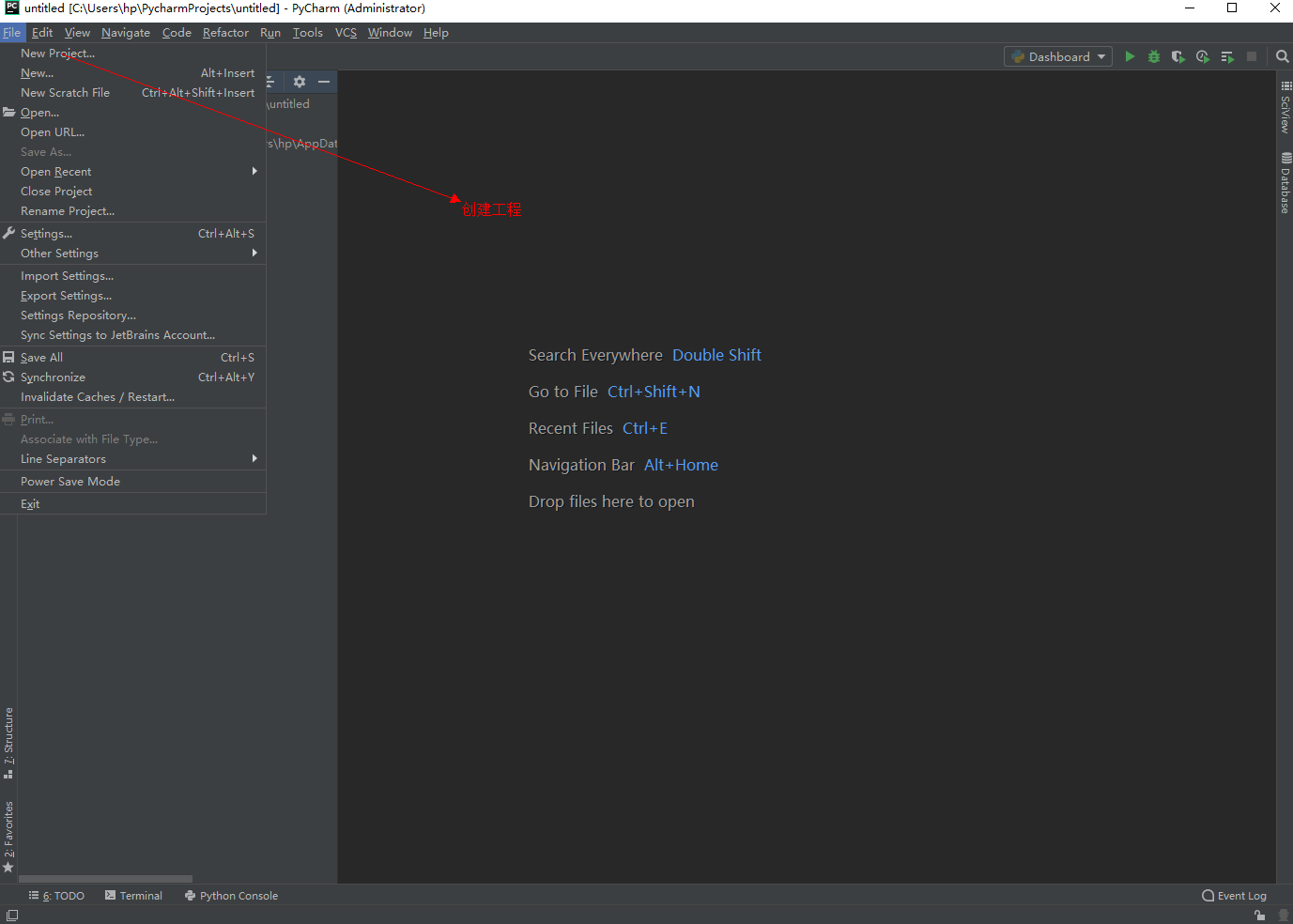Hide the project panel with the minus icon

click(x=324, y=82)
